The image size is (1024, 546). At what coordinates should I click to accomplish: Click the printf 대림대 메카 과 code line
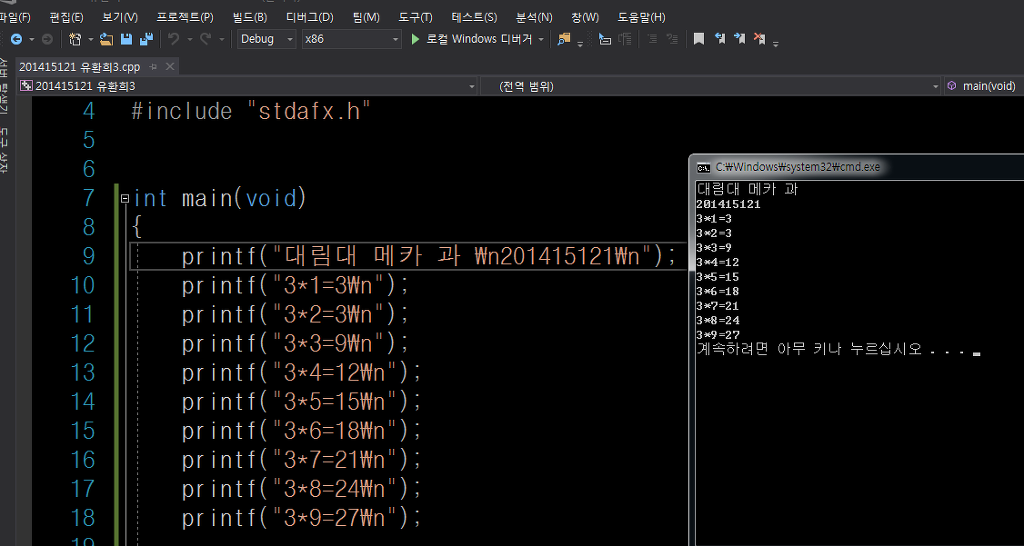pos(429,256)
